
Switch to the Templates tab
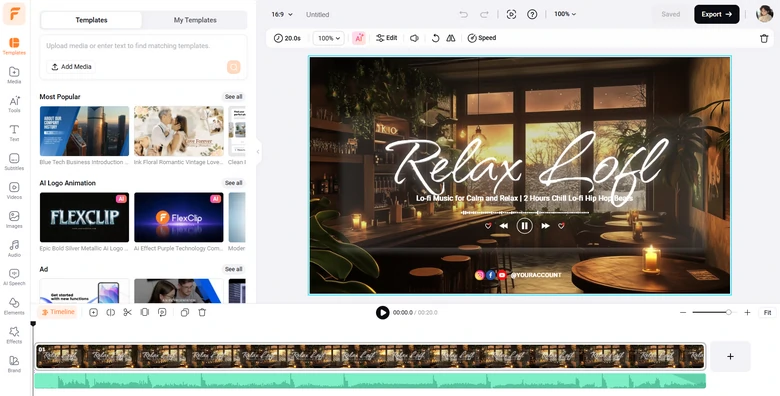point(92,20)
